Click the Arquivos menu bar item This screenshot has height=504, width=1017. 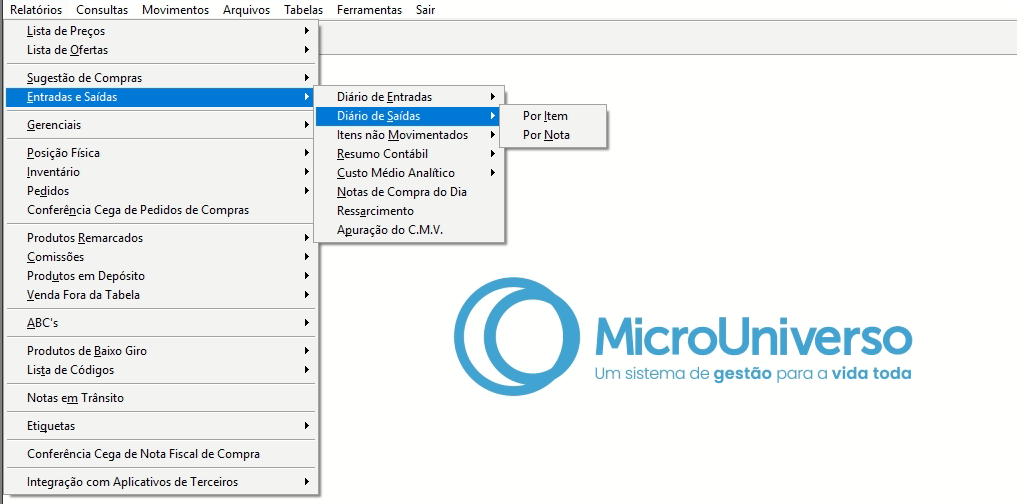coord(246,10)
